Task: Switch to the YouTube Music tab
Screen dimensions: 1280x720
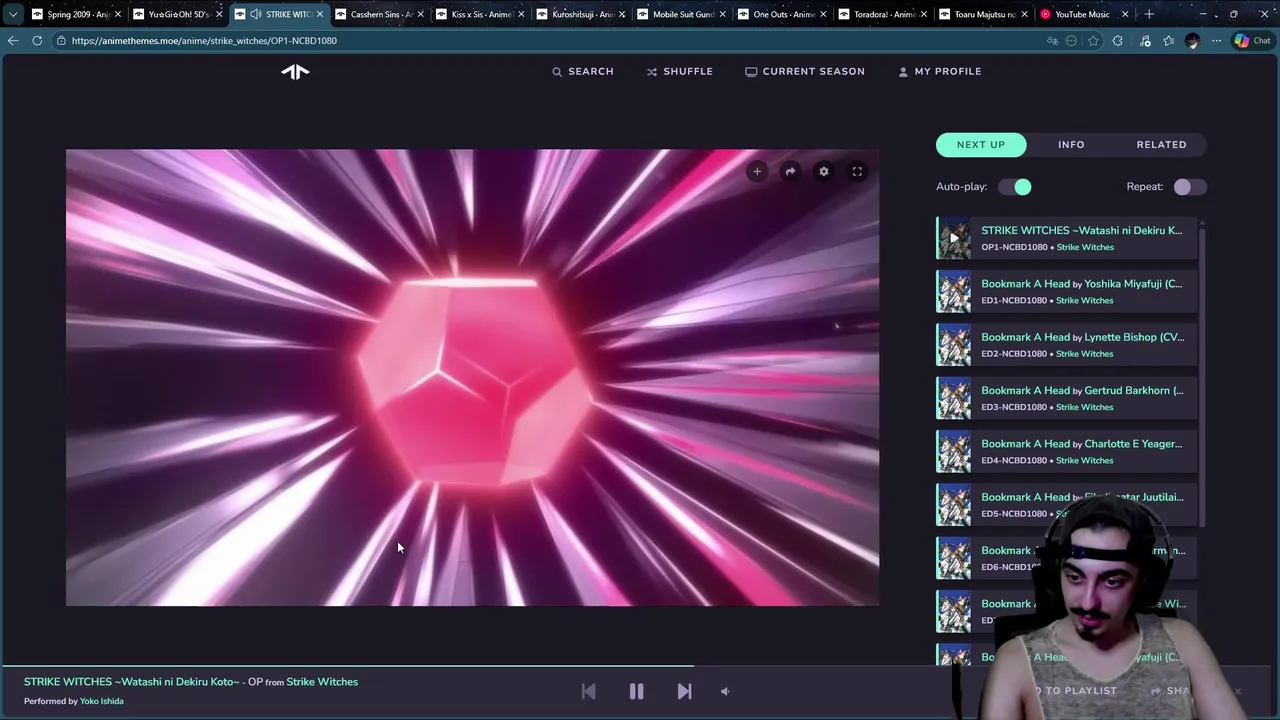Action: click(x=1082, y=14)
